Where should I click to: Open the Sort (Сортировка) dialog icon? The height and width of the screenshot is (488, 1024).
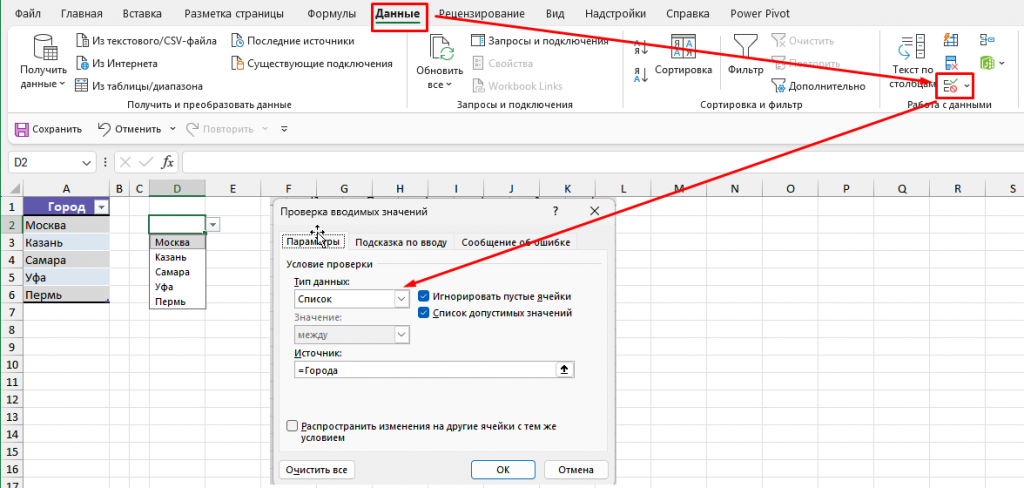coord(683,50)
